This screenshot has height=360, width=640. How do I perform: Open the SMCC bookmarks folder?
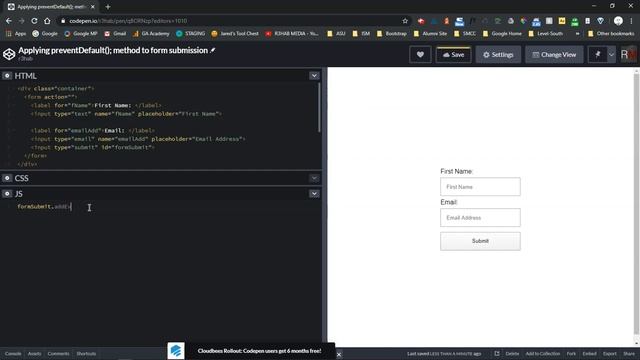click(x=465, y=33)
